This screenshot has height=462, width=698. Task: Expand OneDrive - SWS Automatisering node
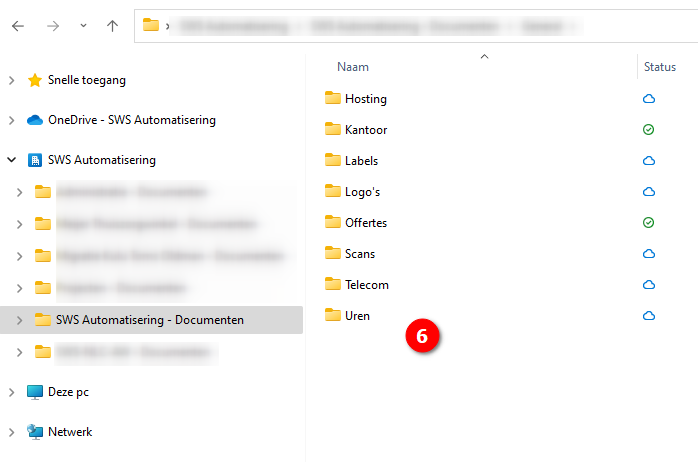tap(11, 120)
